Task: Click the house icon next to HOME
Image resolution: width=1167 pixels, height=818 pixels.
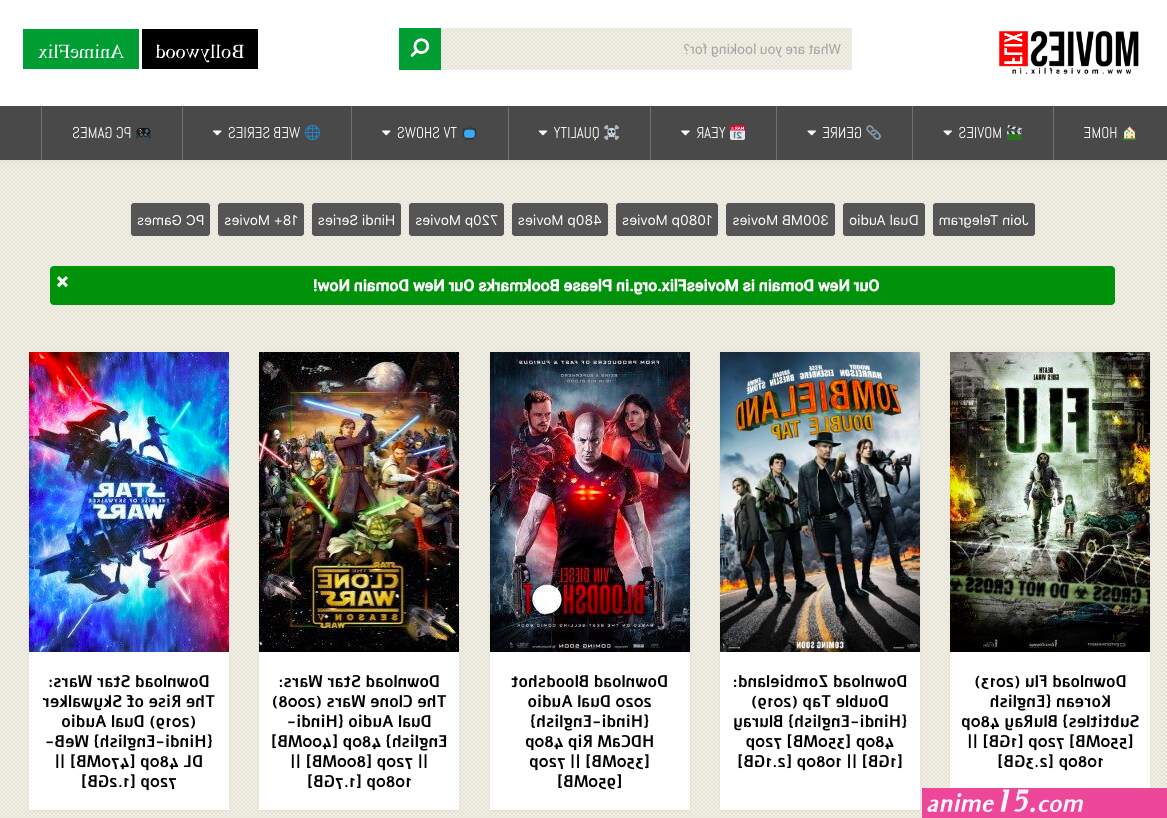Action: point(1129,133)
